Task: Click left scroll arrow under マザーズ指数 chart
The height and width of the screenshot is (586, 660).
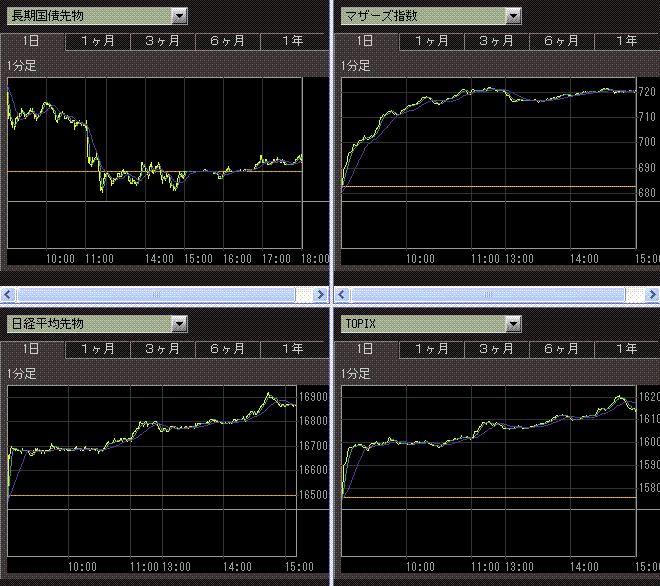Action: pyautogui.click(x=342, y=295)
